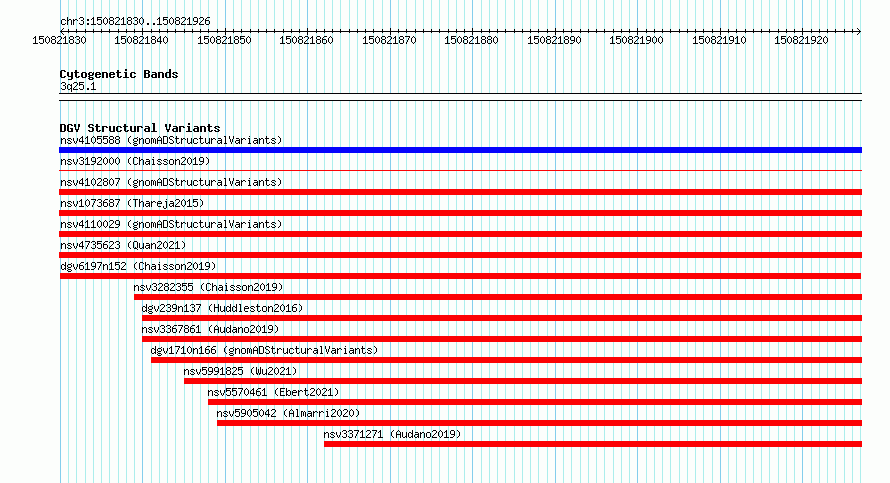Click the nsv4105588 gnomADStructuralVariants label
This screenshot has width=890, height=483.
[171, 140]
